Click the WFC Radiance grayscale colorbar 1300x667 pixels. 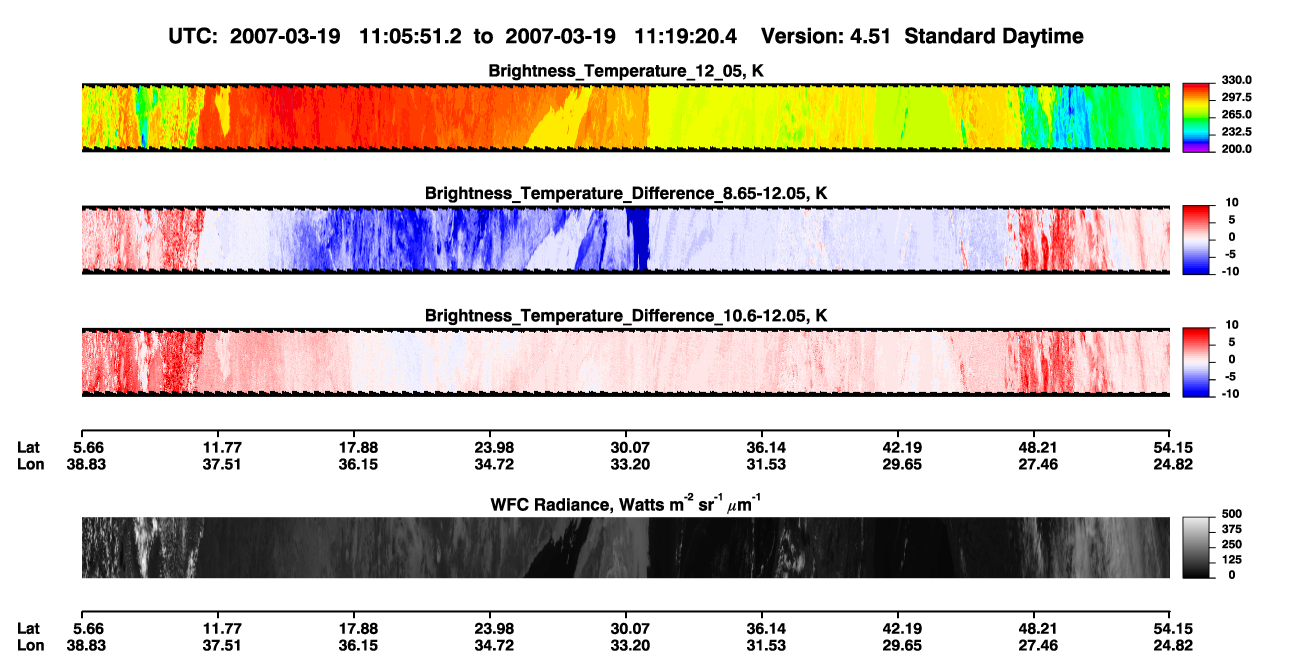1198,547
